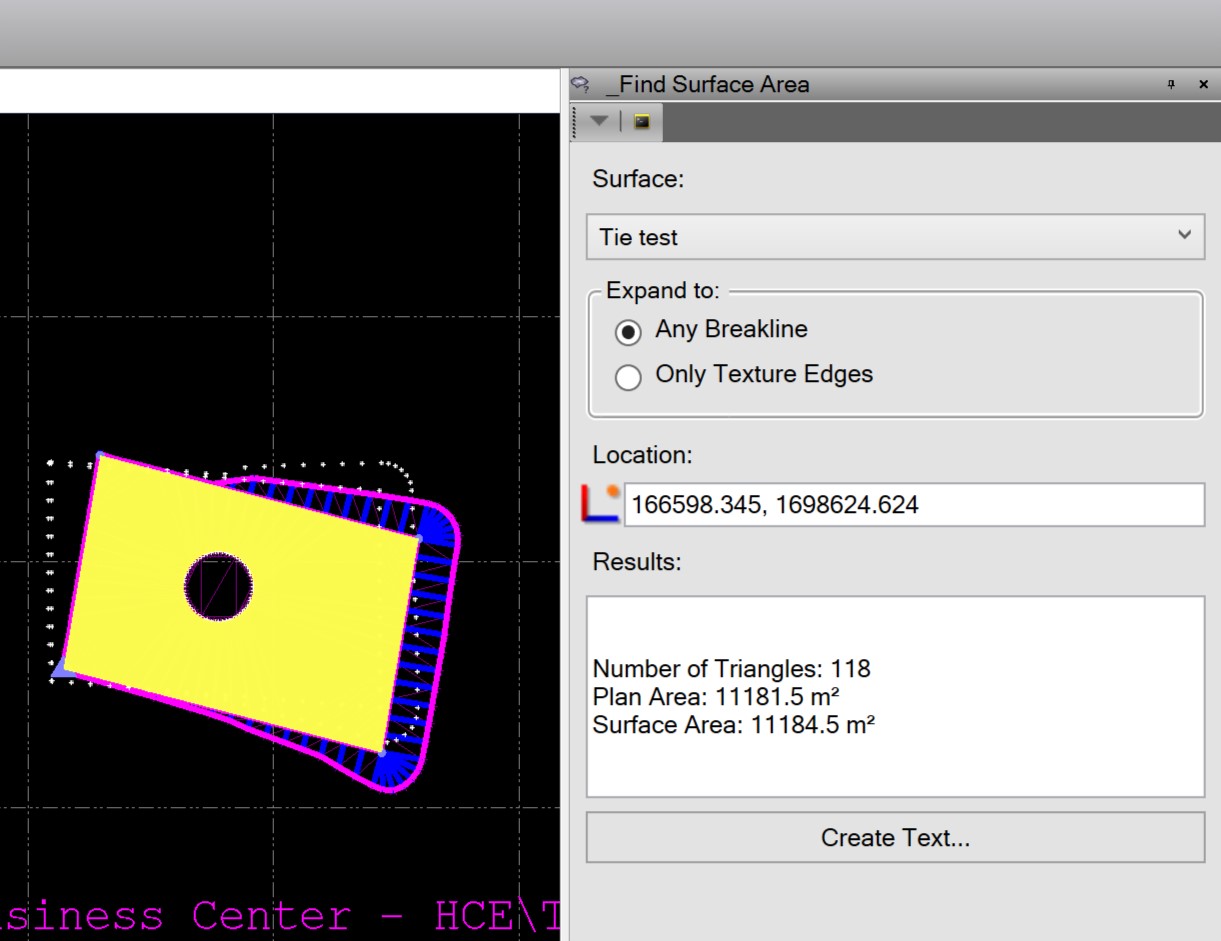Click the coordinate pick icon beside Location
1221x941 pixels.
click(600, 503)
